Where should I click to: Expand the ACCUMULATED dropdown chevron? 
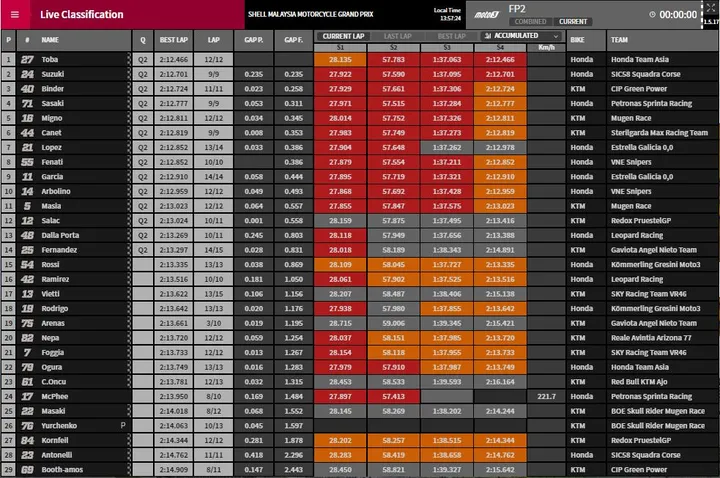pos(556,36)
